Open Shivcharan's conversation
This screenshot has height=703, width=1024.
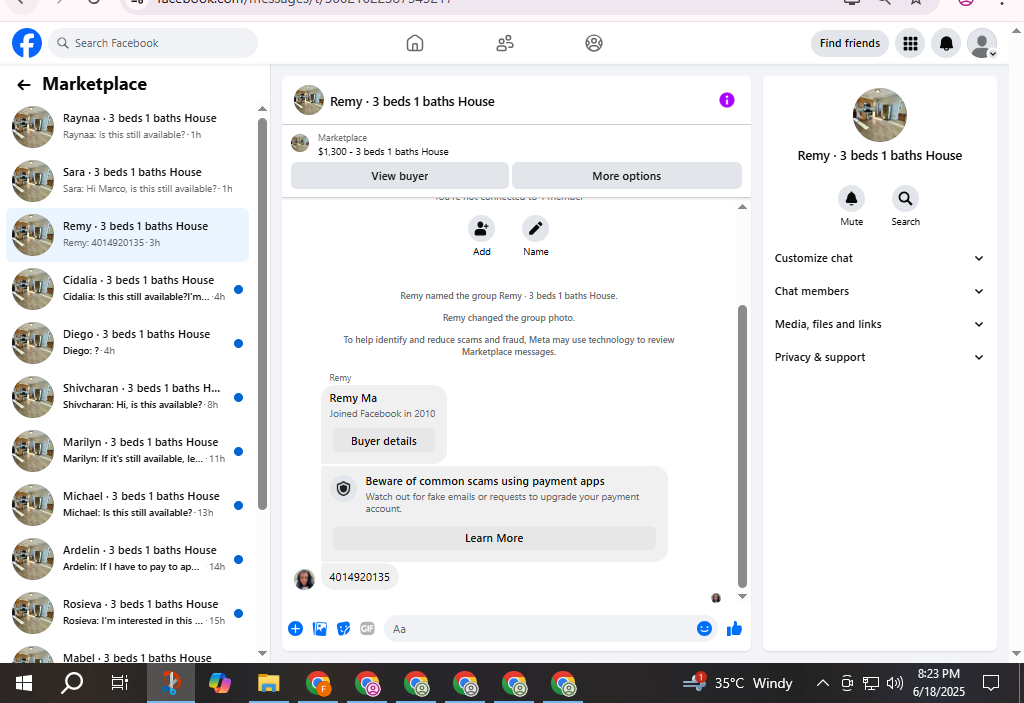pyautogui.click(x=128, y=397)
